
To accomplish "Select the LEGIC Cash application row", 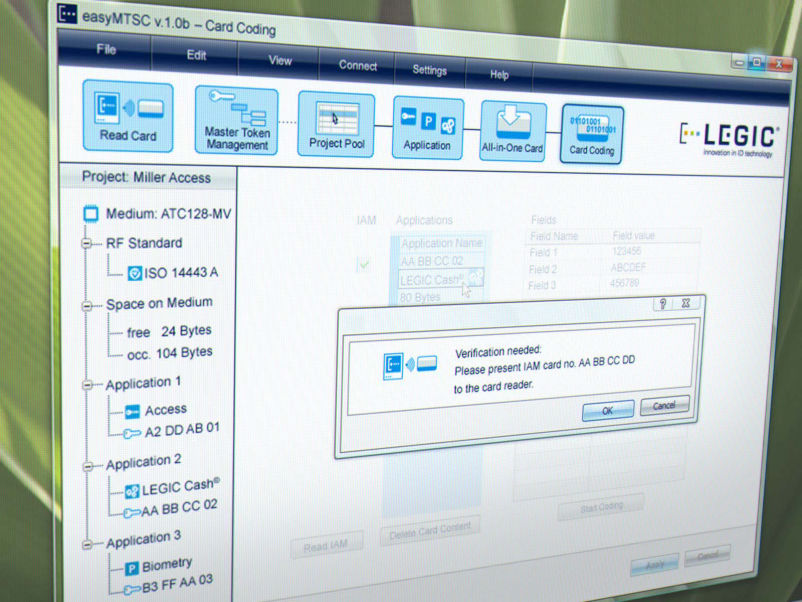I will (x=440, y=279).
